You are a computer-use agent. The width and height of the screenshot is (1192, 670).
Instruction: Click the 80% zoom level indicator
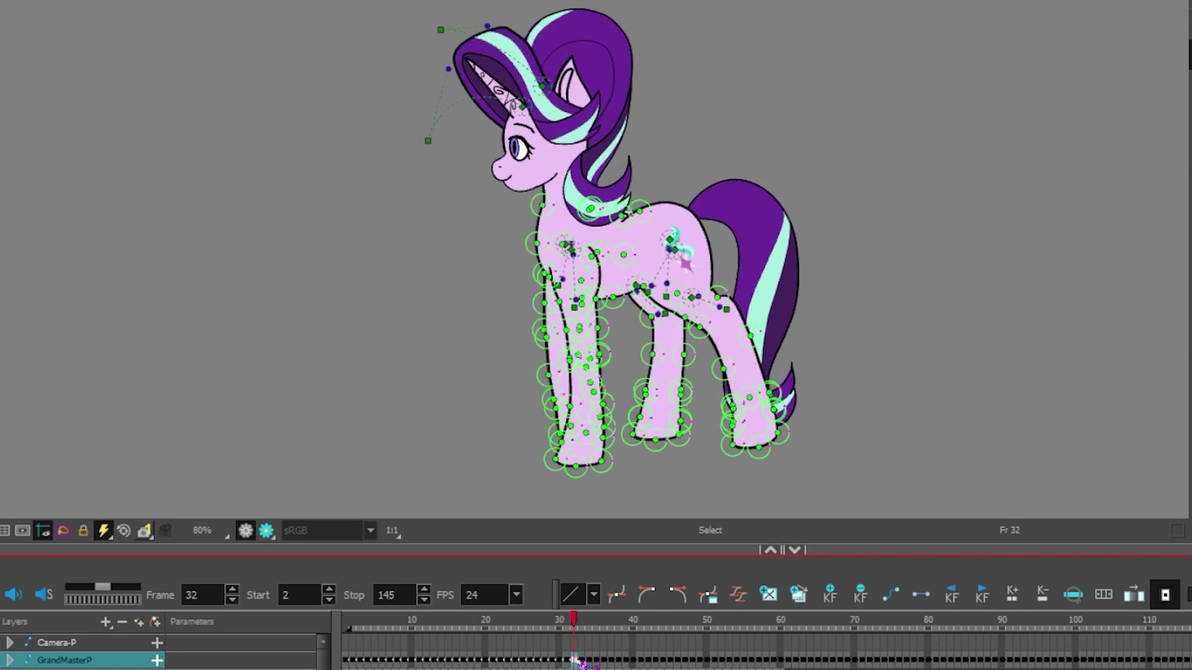coord(203,531)
